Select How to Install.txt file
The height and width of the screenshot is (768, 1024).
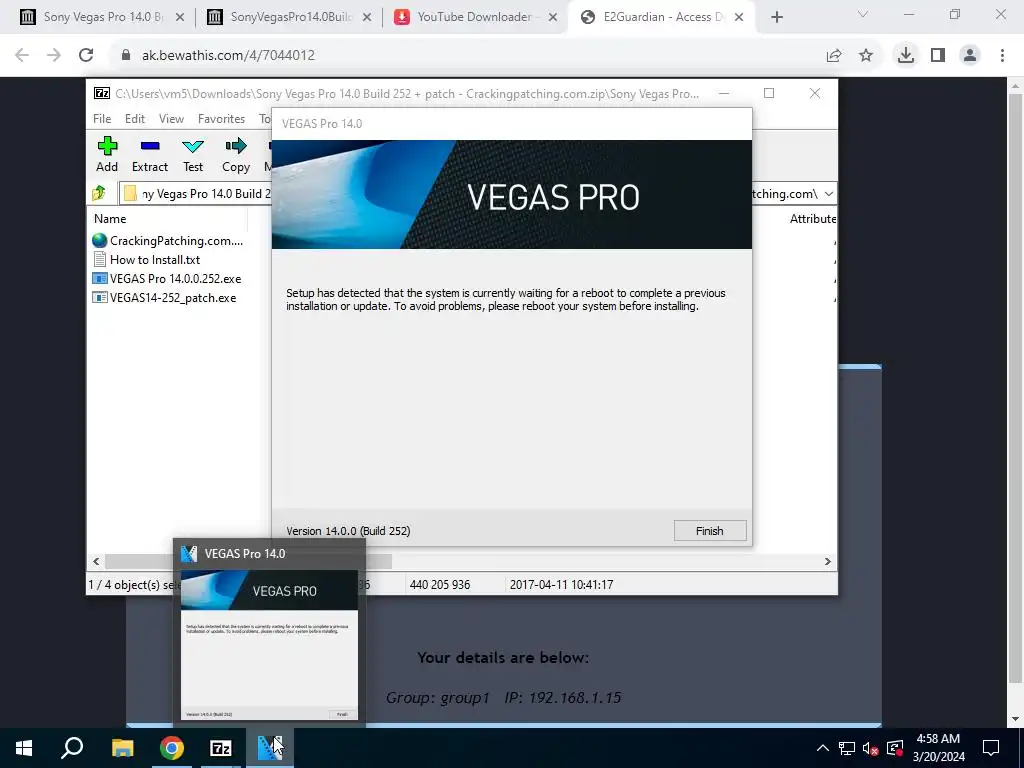(147, 260)
